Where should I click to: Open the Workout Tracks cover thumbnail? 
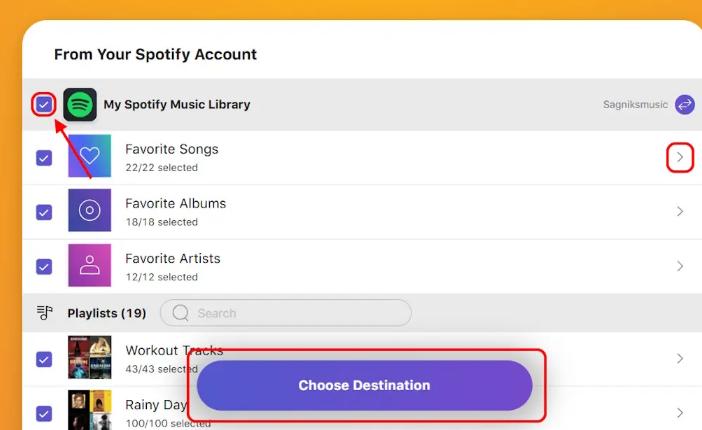point(89,358)
